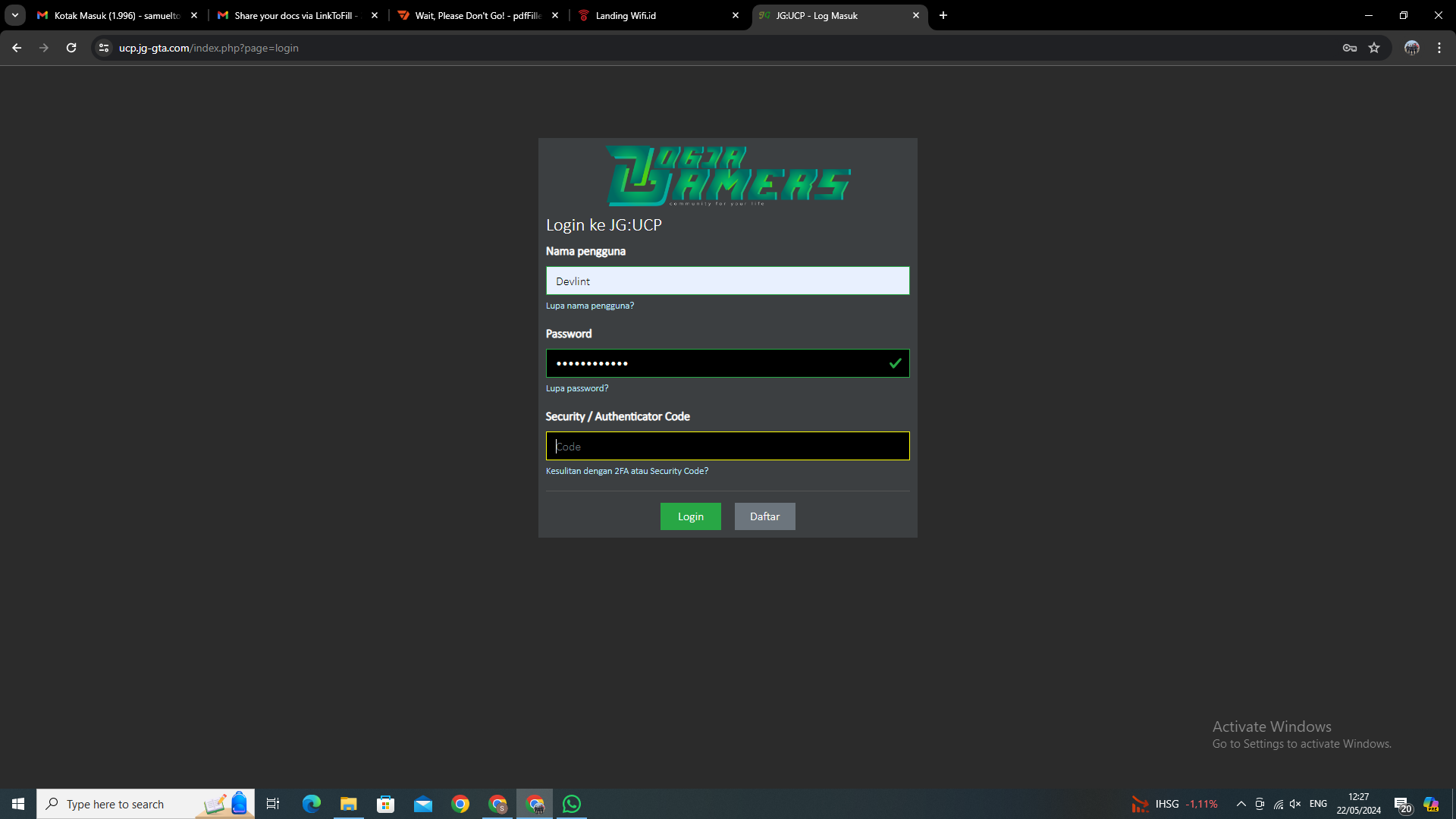Open Microsoft Store from the taskbar
This screenshot has height=819, width=1456.
coord(386,804)
